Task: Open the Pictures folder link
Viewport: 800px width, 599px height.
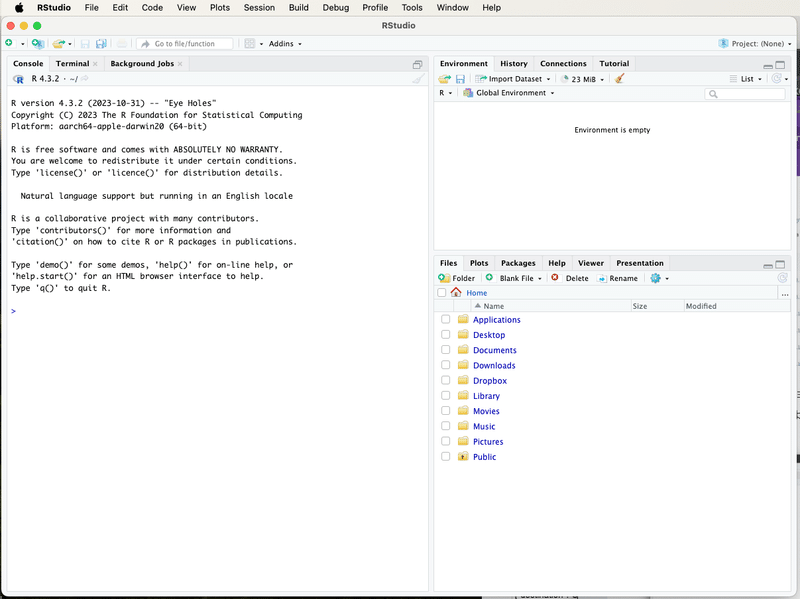Action: point(488,441)
